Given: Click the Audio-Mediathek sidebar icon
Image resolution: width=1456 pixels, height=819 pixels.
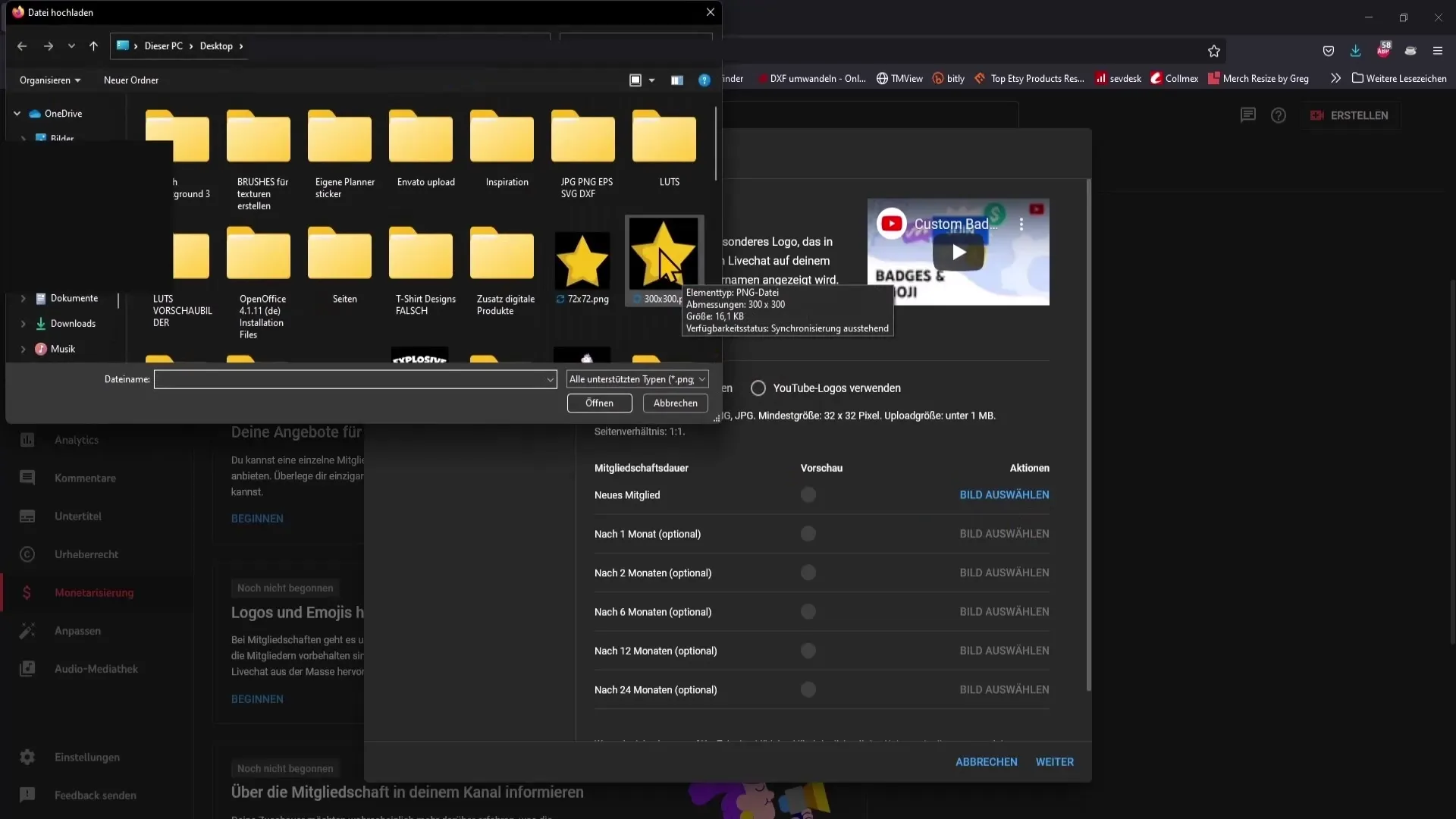Looking at the screenshot, I should click(x=27, y=669).
